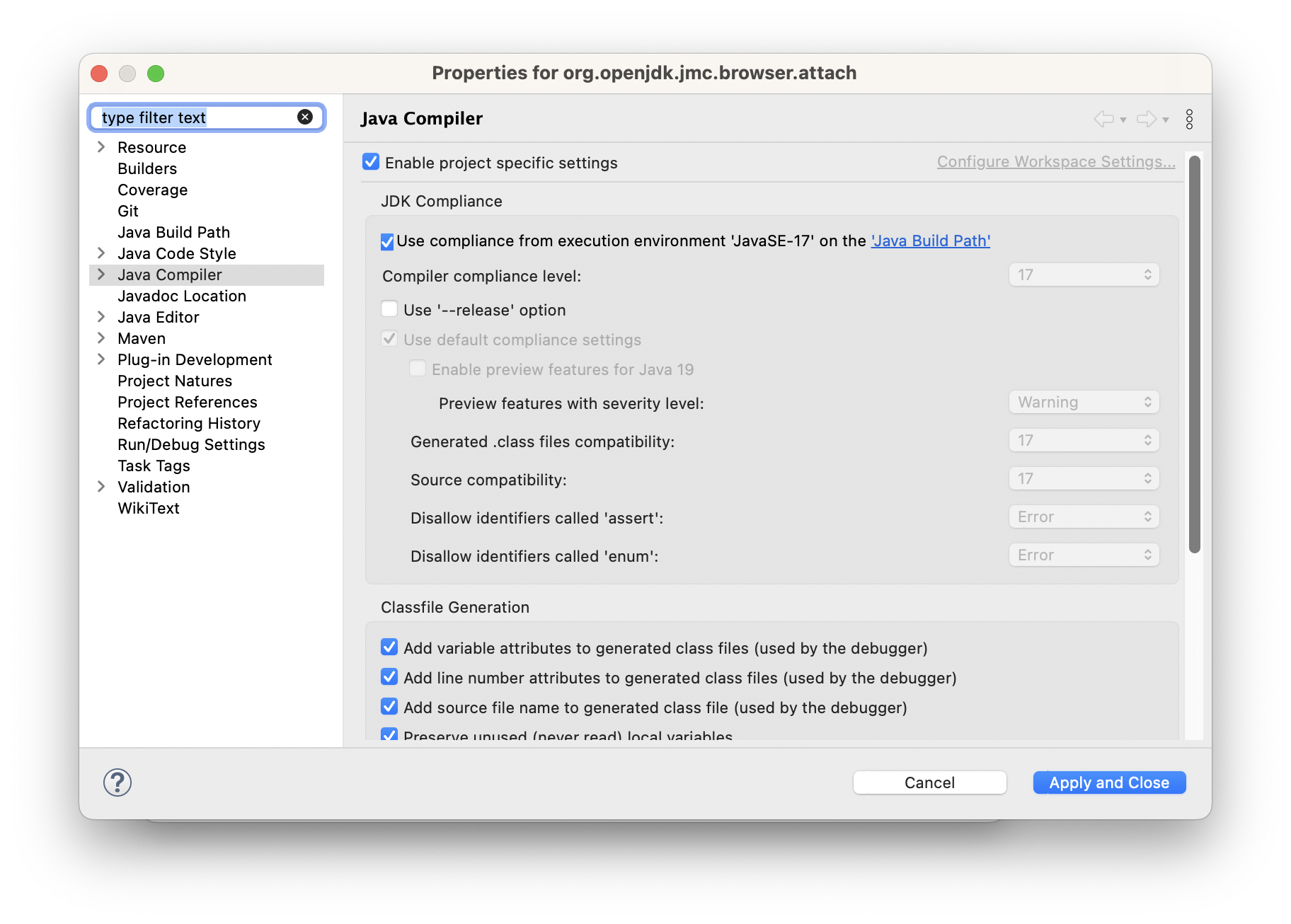Image resolution: width=1291 pixels, height=924 pixels.
Task: Select Task Tags page
Action: tap(154, 466)
